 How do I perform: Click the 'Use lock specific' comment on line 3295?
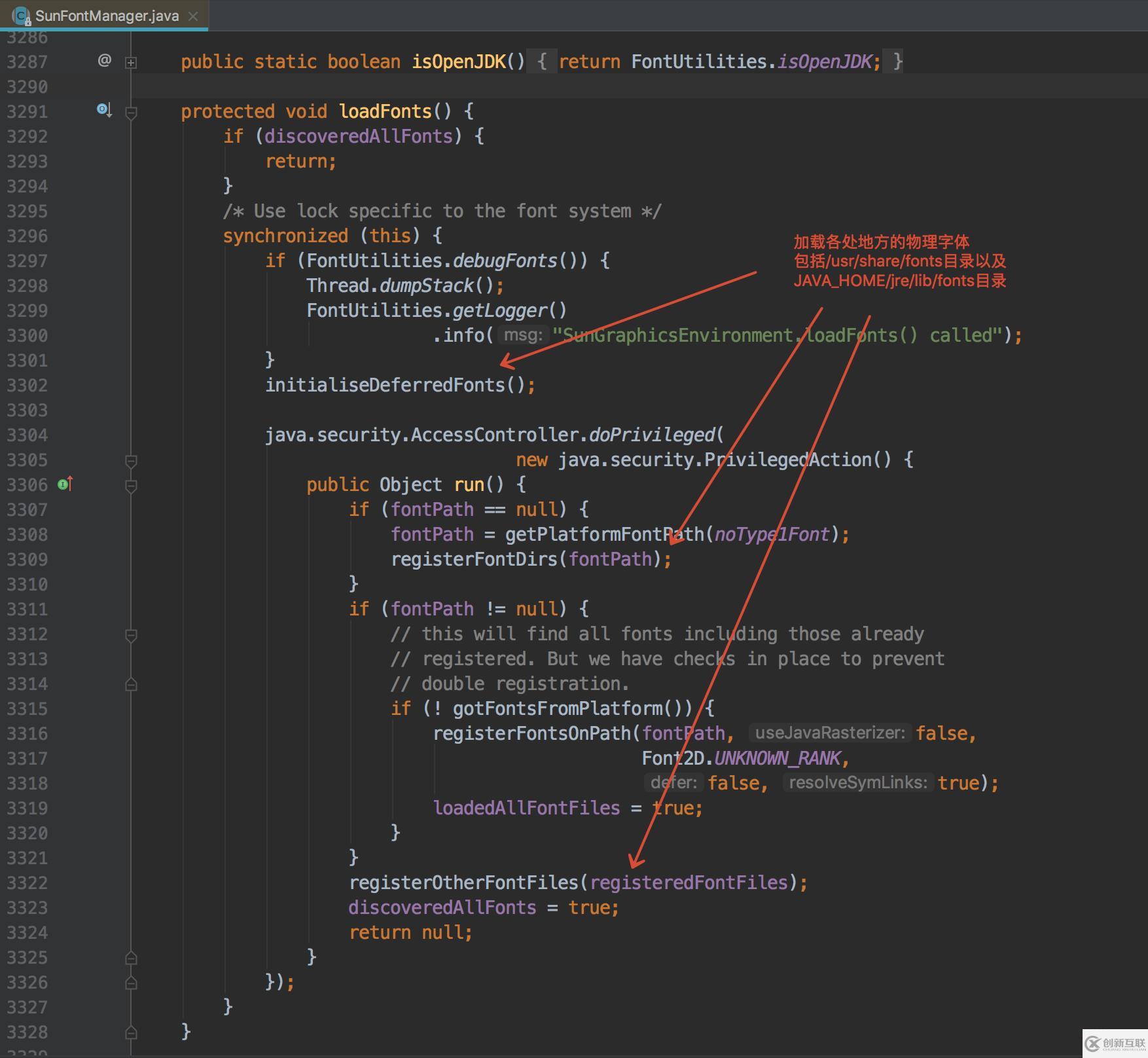click(x=442, y=211)
